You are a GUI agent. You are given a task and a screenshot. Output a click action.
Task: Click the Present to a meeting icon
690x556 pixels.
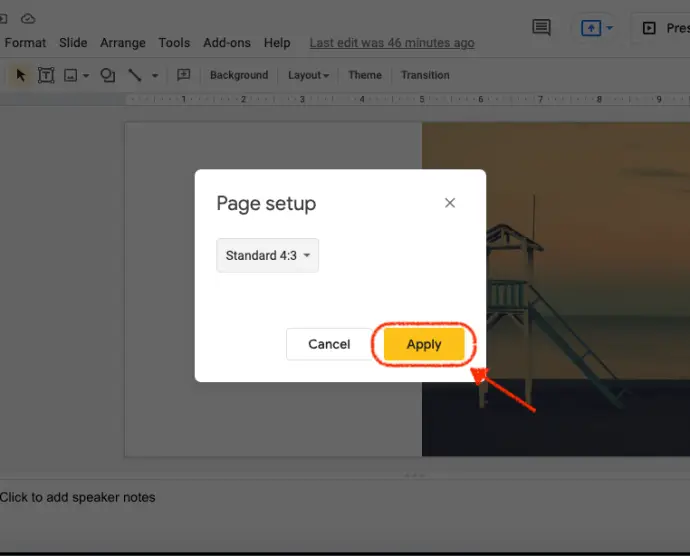click(591, 28)
